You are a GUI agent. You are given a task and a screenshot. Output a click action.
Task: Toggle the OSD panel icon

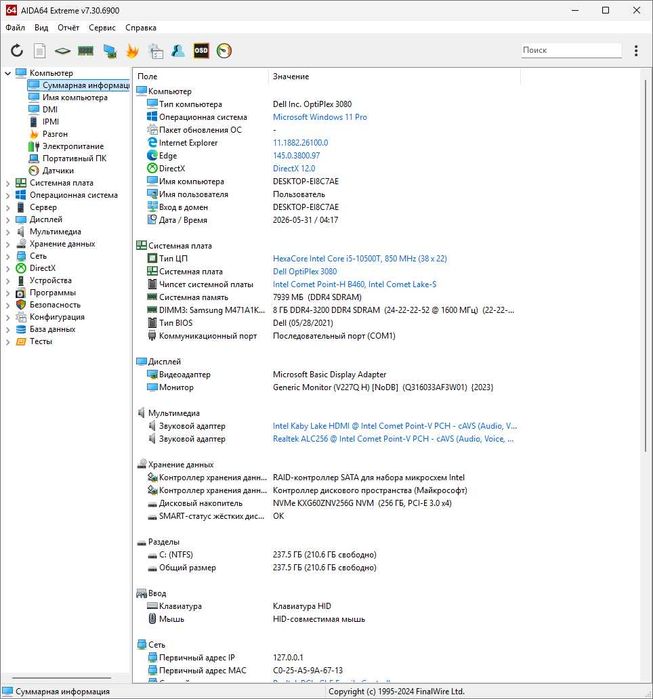point(201,51)
